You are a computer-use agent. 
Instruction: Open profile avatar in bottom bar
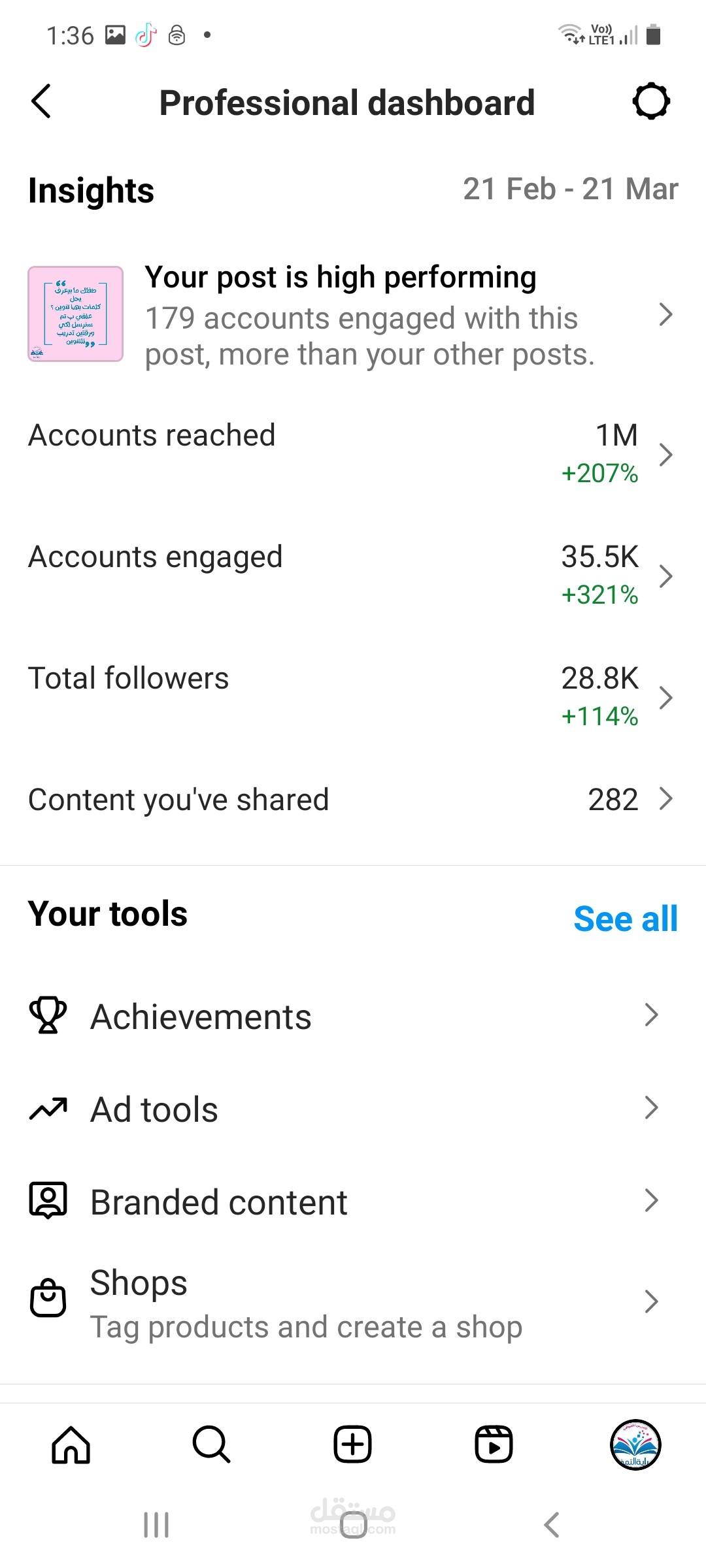click(x=635, y=1444)
